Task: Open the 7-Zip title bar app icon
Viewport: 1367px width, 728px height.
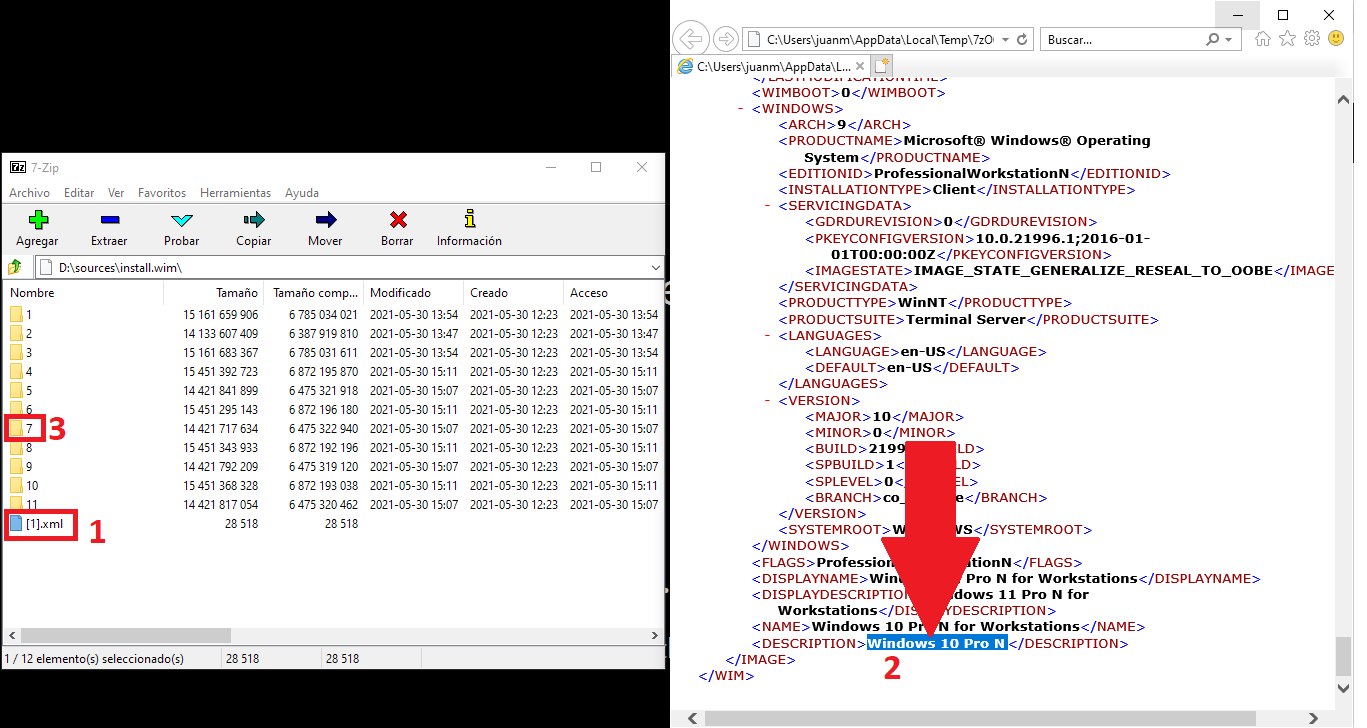Action: tap(17, 167)
